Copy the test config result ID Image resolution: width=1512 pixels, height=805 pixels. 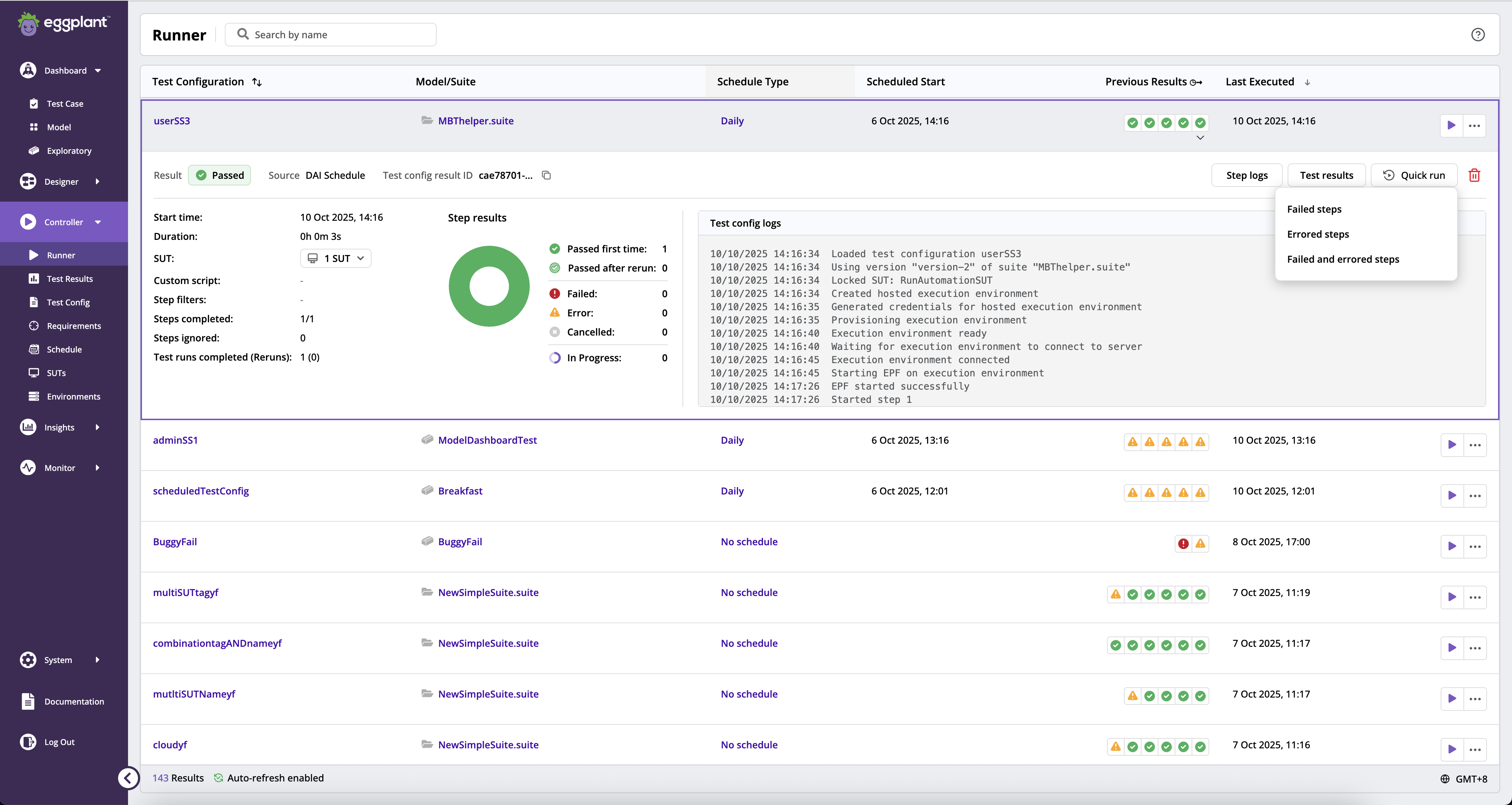tap(546, 175)
